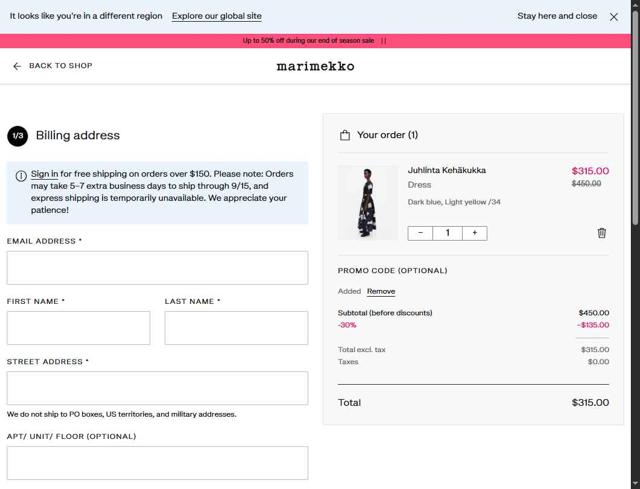Open the dress product thumbnail
The height and width of the screenshot is (489, 640).
coord(368,202)
